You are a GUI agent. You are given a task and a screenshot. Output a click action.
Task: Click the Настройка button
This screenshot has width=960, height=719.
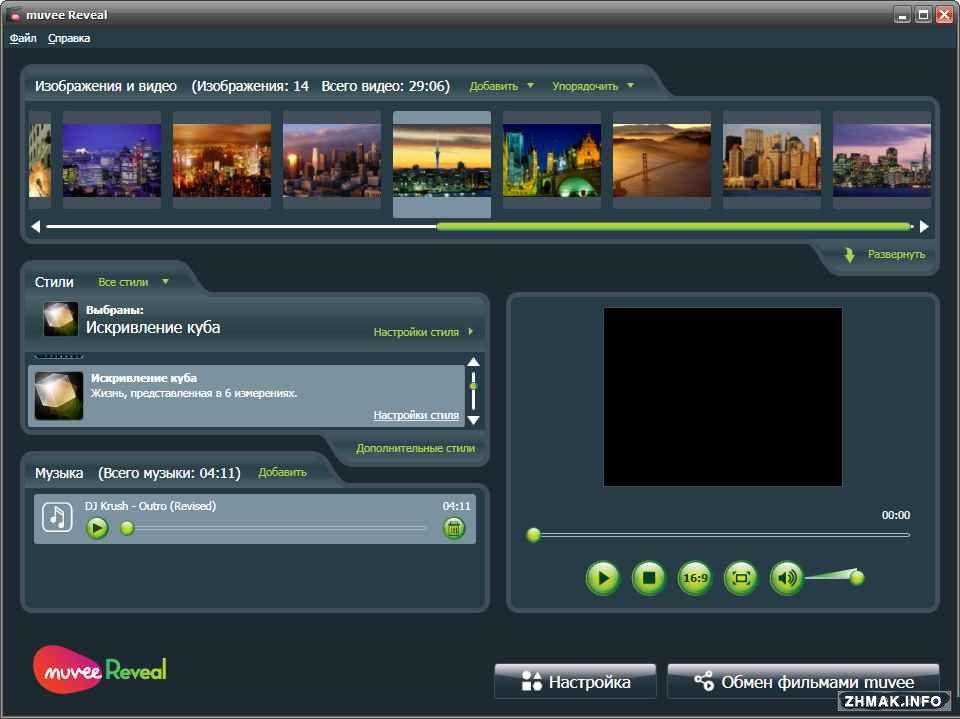[x=575, y=682]
